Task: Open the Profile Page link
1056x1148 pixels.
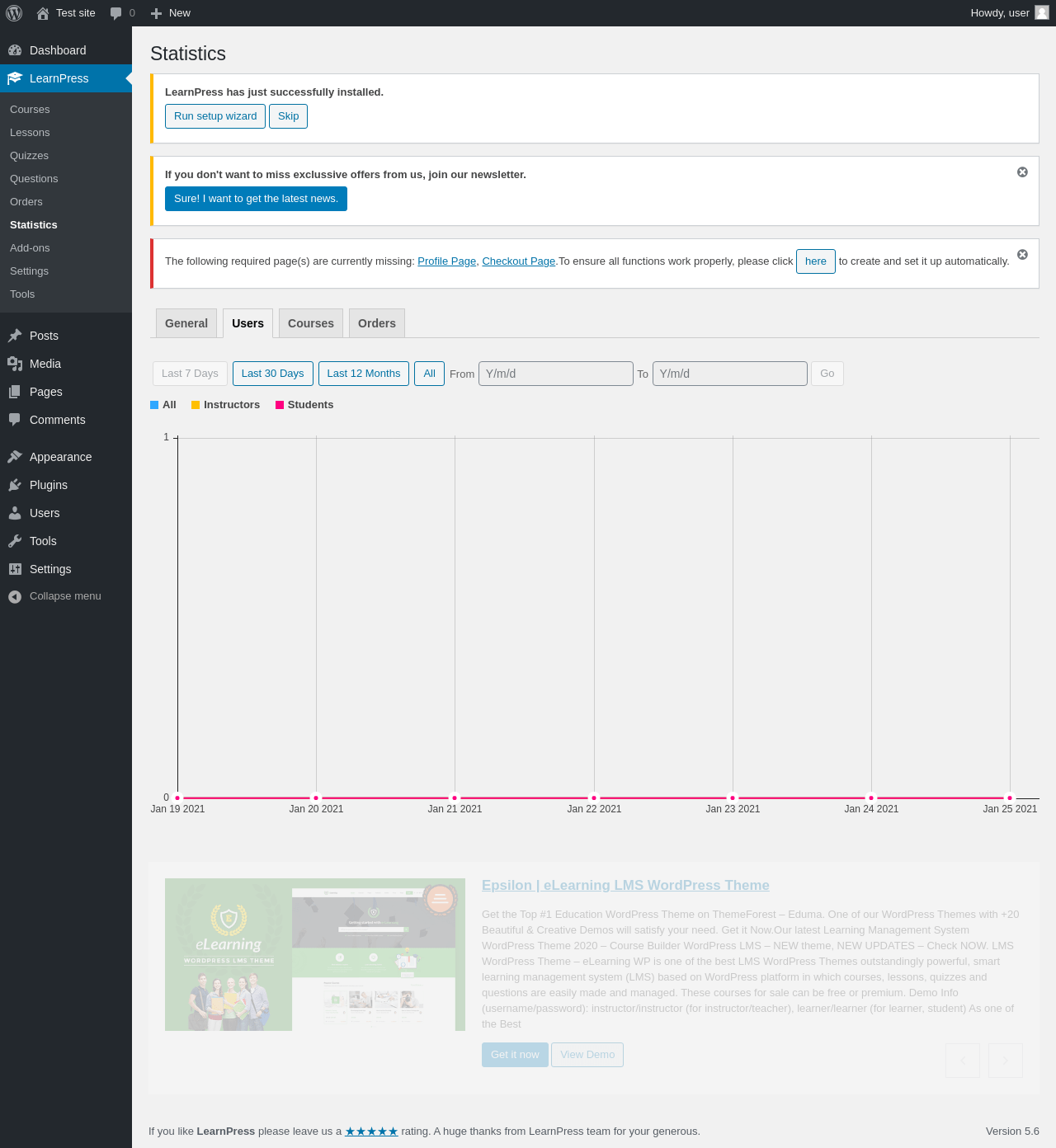Action: (446, 261)
